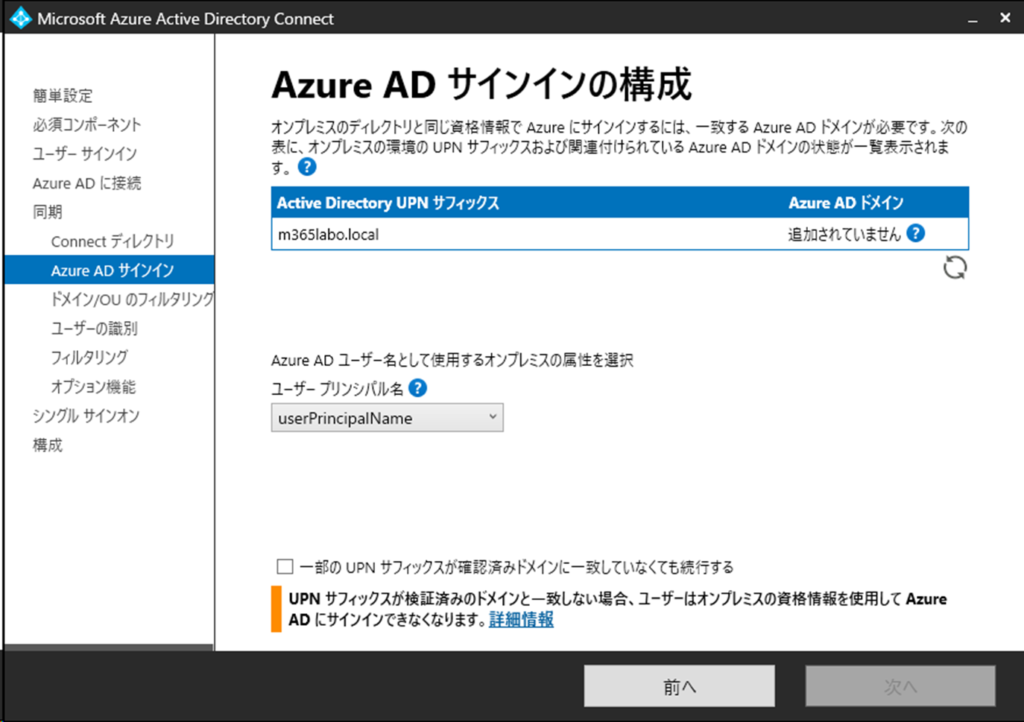
Task: Enable checkbox to continue without matching UPN suffixes
Action: 285,566
